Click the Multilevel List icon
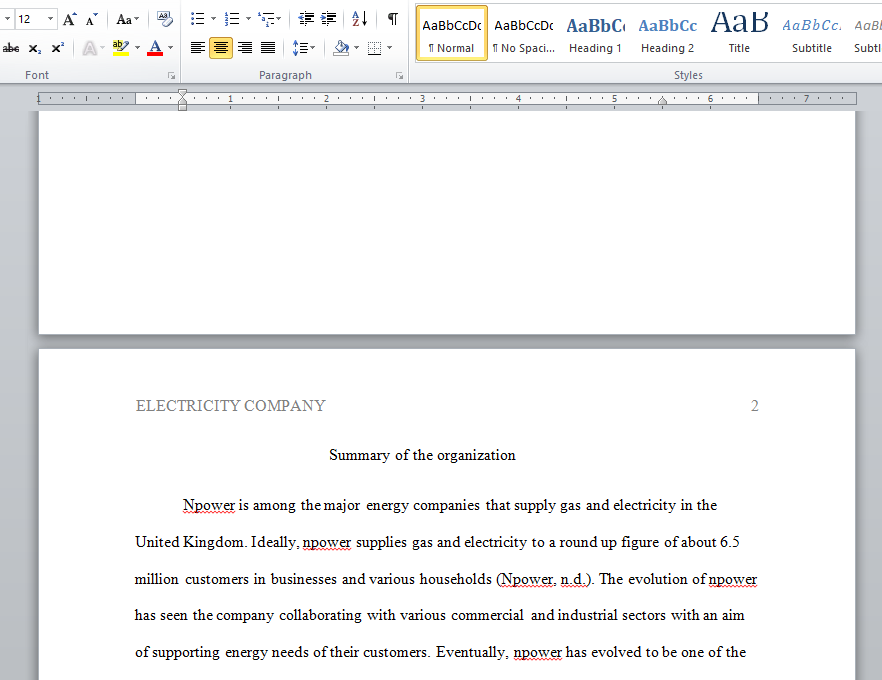The height and width of the screenshot is (680, 882). click(x=266, y=20)
